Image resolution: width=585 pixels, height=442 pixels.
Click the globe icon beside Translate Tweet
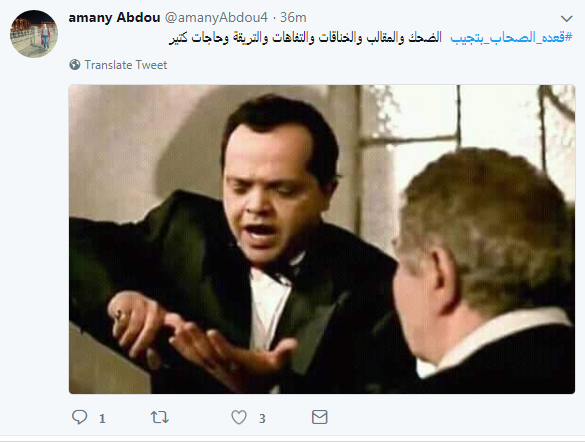point(75,65)
